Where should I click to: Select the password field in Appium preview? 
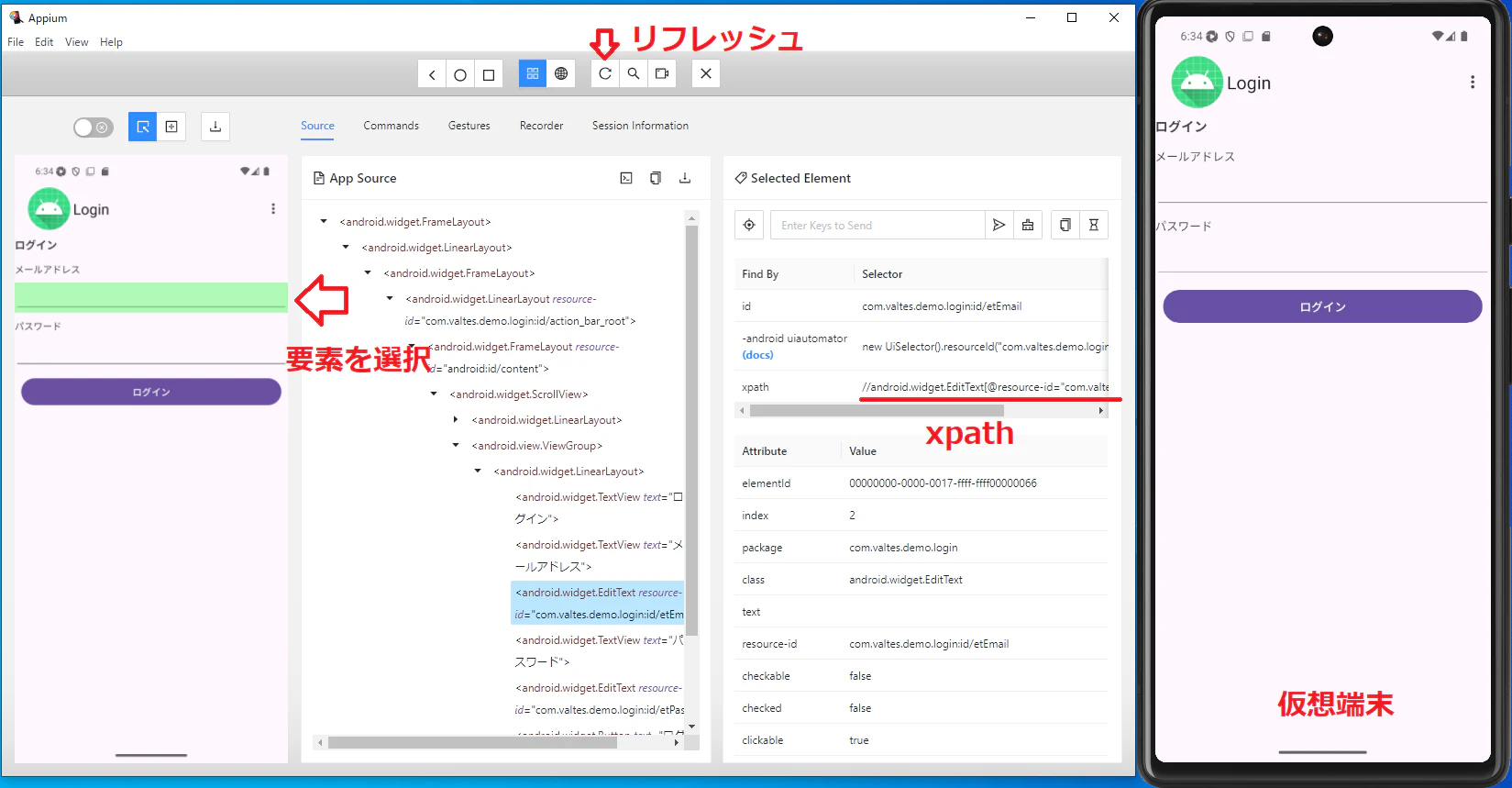pos(151,351)
